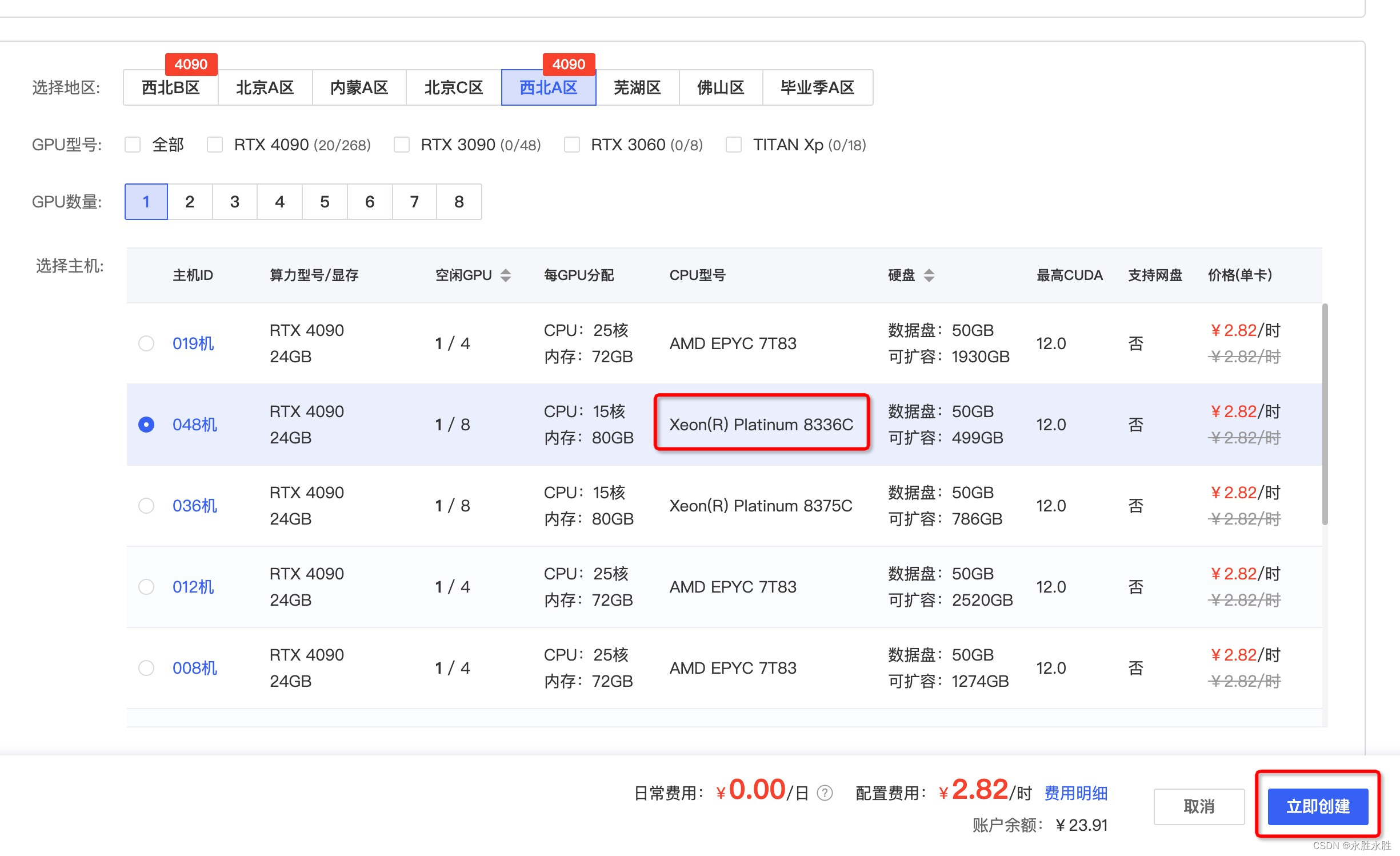Tick the RTX 3090 checkbox
1400x856 pixels.
tap(402, 145)
